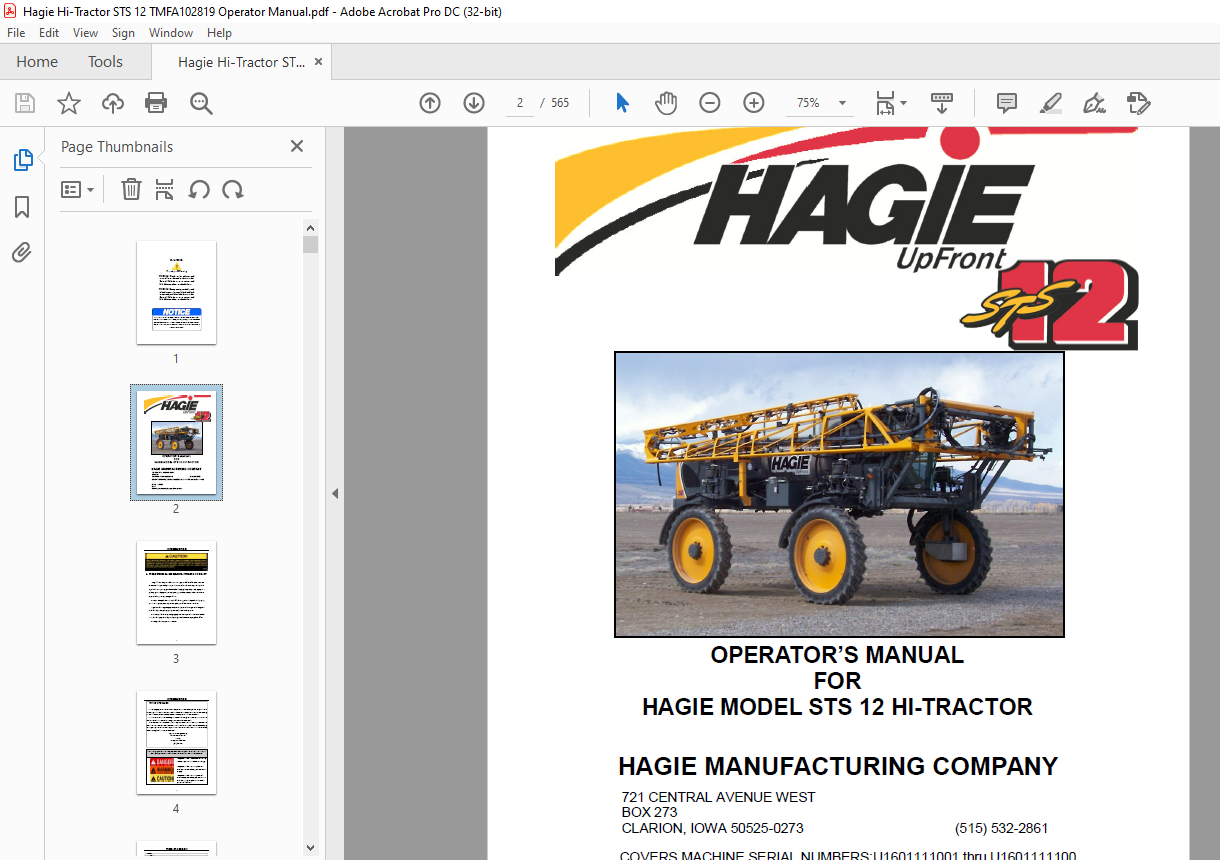
Task: Select the arrow selection tool
Action: coord(622,103)
